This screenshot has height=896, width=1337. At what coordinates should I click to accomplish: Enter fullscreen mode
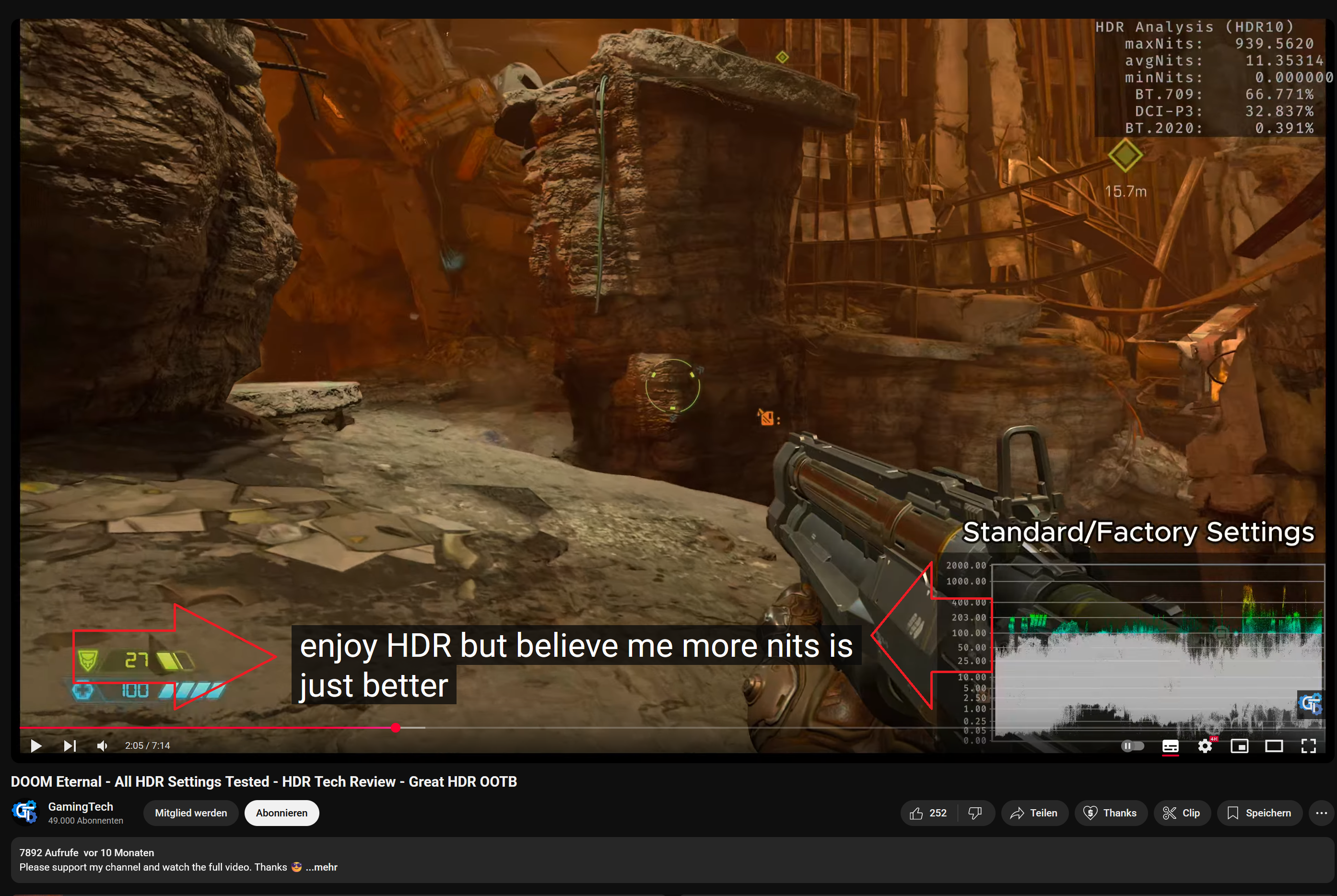1309,746
